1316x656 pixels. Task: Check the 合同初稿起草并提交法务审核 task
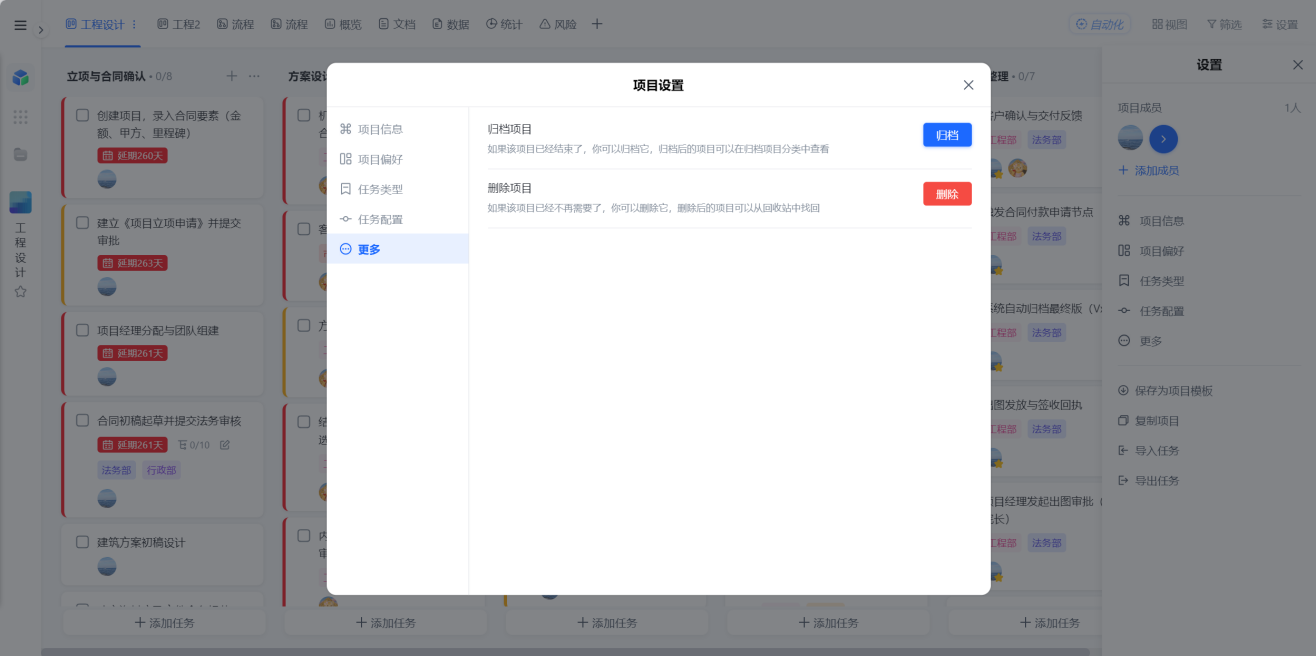(x=83, y=421)
